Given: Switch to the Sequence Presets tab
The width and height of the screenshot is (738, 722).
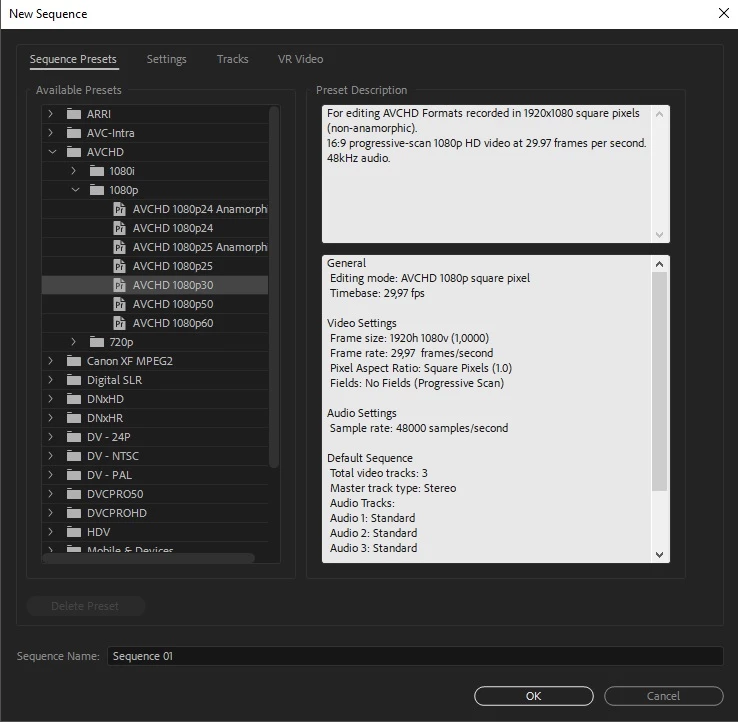Looking at the screenshot, I should [73, 59].
